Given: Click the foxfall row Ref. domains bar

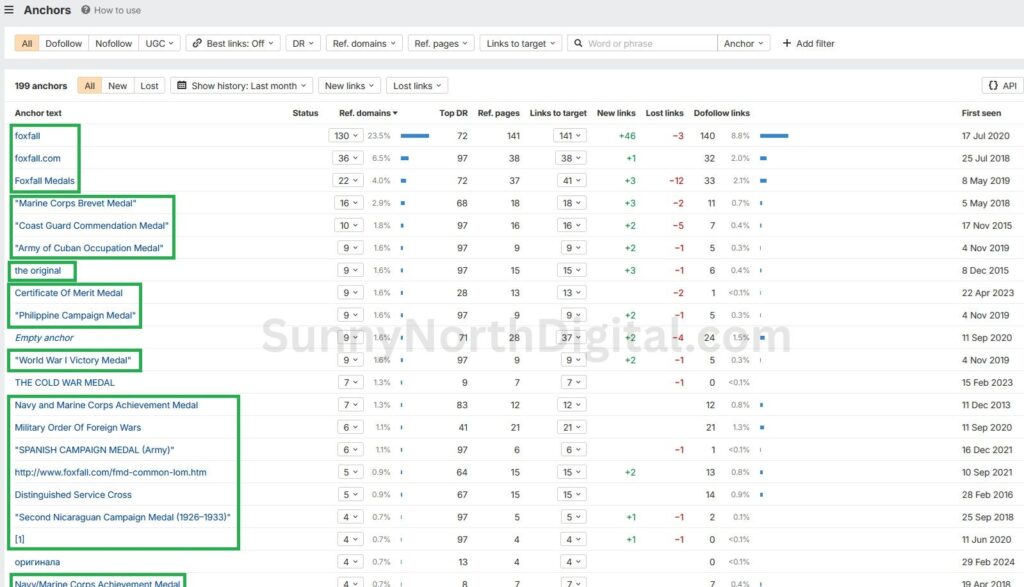Looking at the screenshot, I should (x=414, y=135).
